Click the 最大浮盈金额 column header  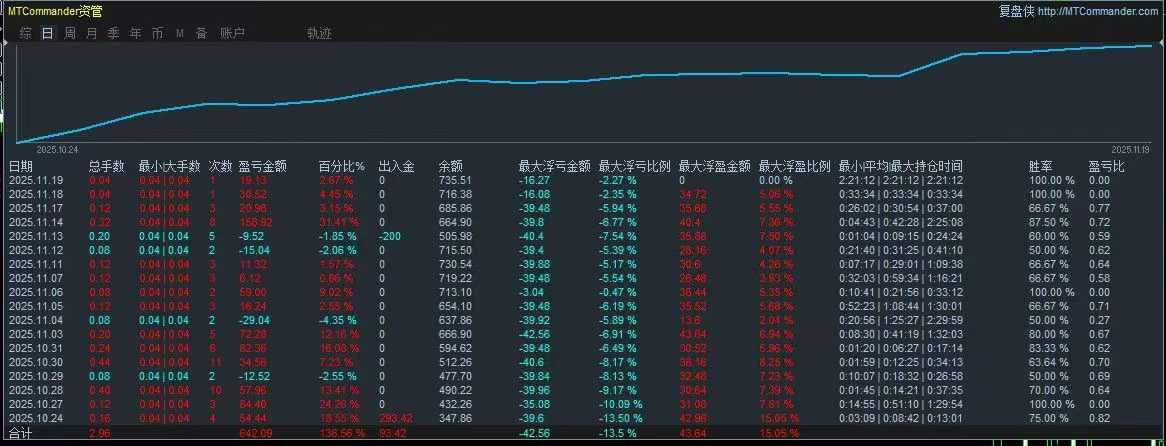click(x=715, y=167)
